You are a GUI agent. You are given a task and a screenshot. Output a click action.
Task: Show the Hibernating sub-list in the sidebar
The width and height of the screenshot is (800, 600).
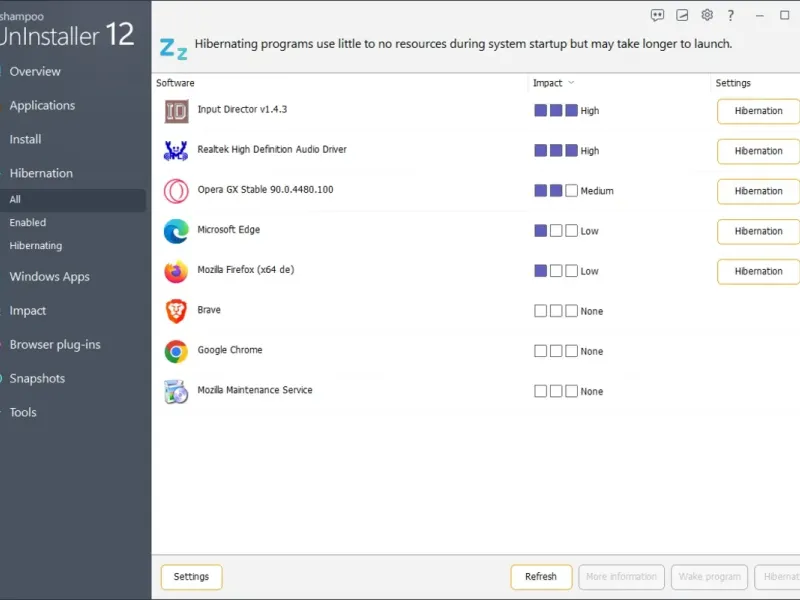tap(36, 245)
